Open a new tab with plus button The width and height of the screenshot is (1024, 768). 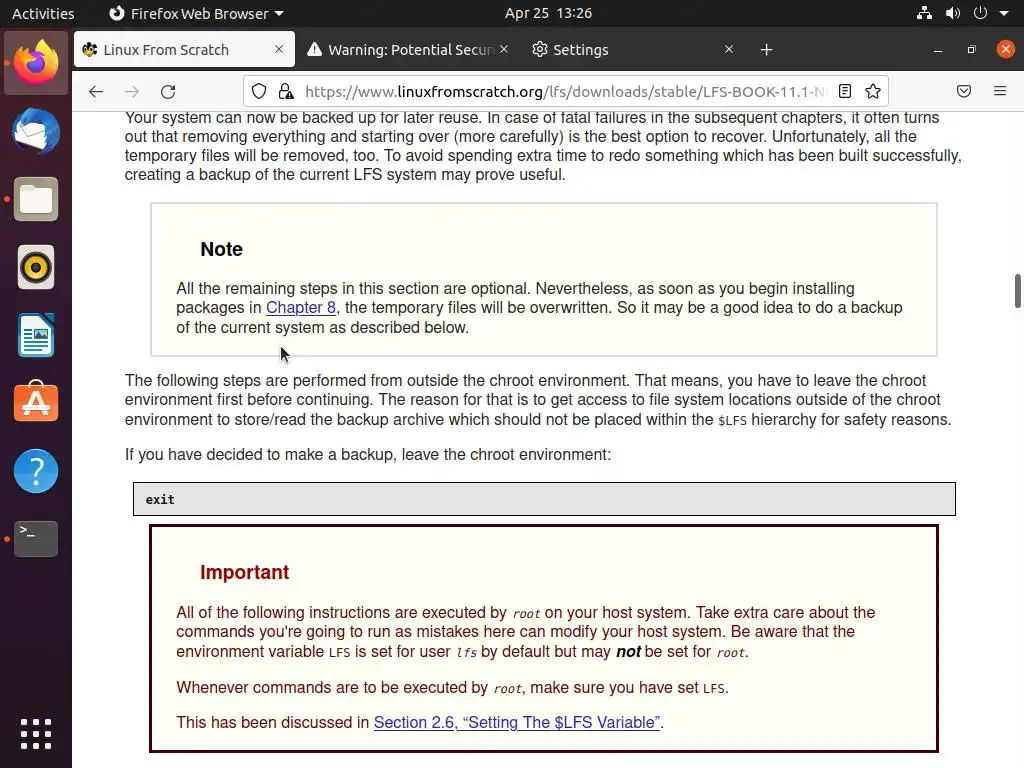coord(767,50)
